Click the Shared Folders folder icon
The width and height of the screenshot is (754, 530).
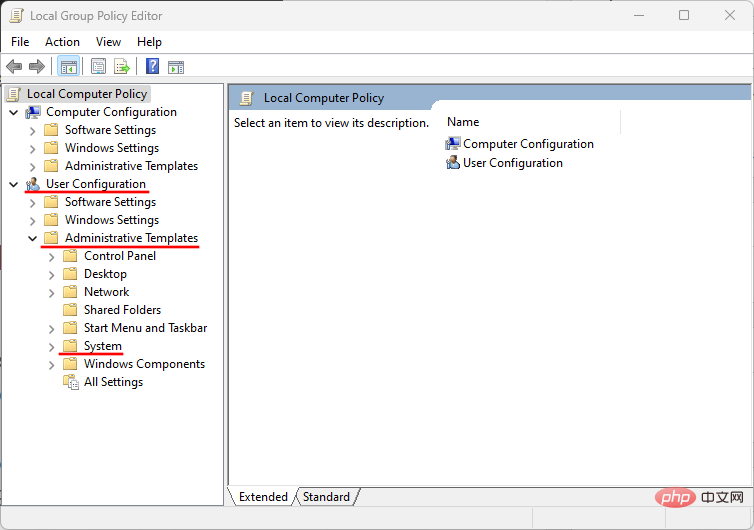coord(70,309)
